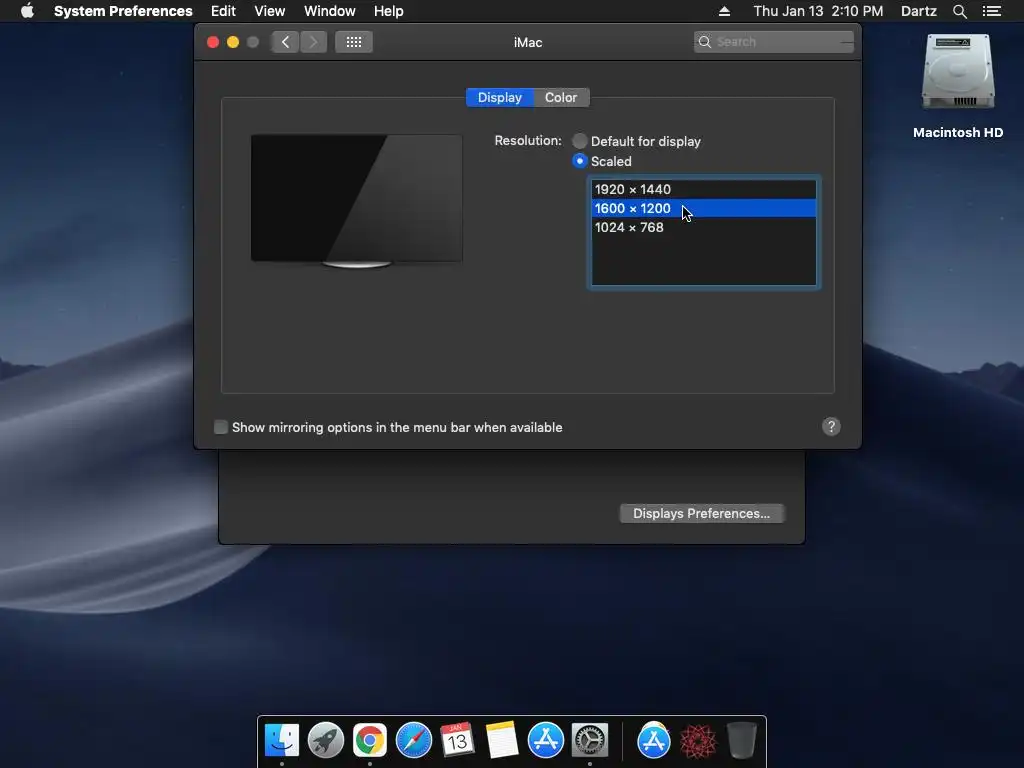Select the Scaled radio button
The height and width of the screenshot is (768, 1024).
(579, 161)
